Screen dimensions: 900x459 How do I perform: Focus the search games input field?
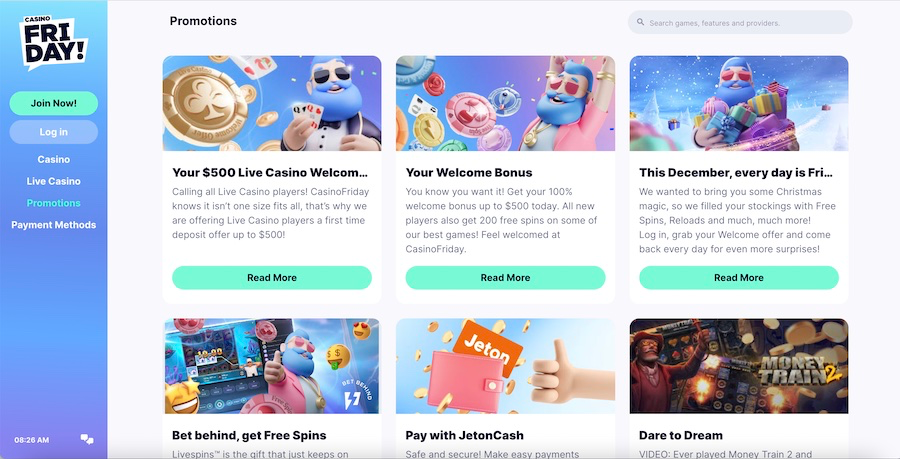click(740, 22)
